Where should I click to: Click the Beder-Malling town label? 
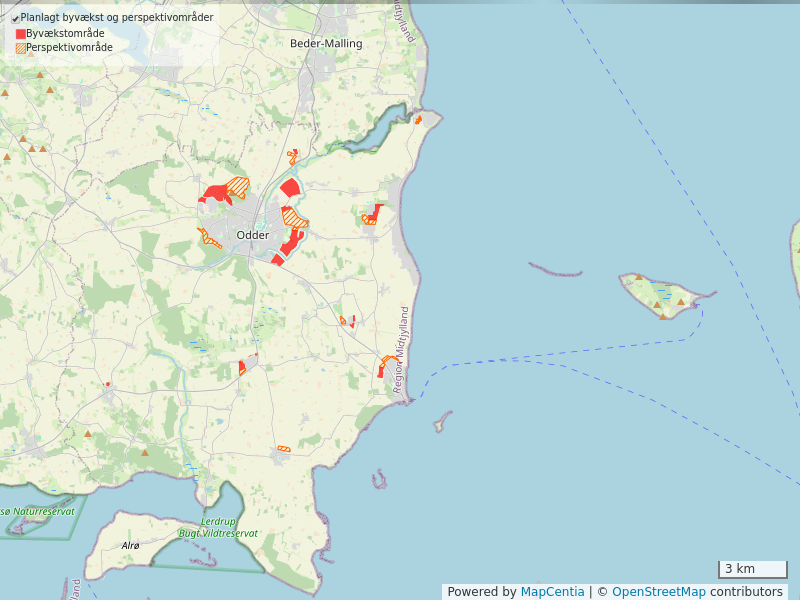[x=326, y=44]
